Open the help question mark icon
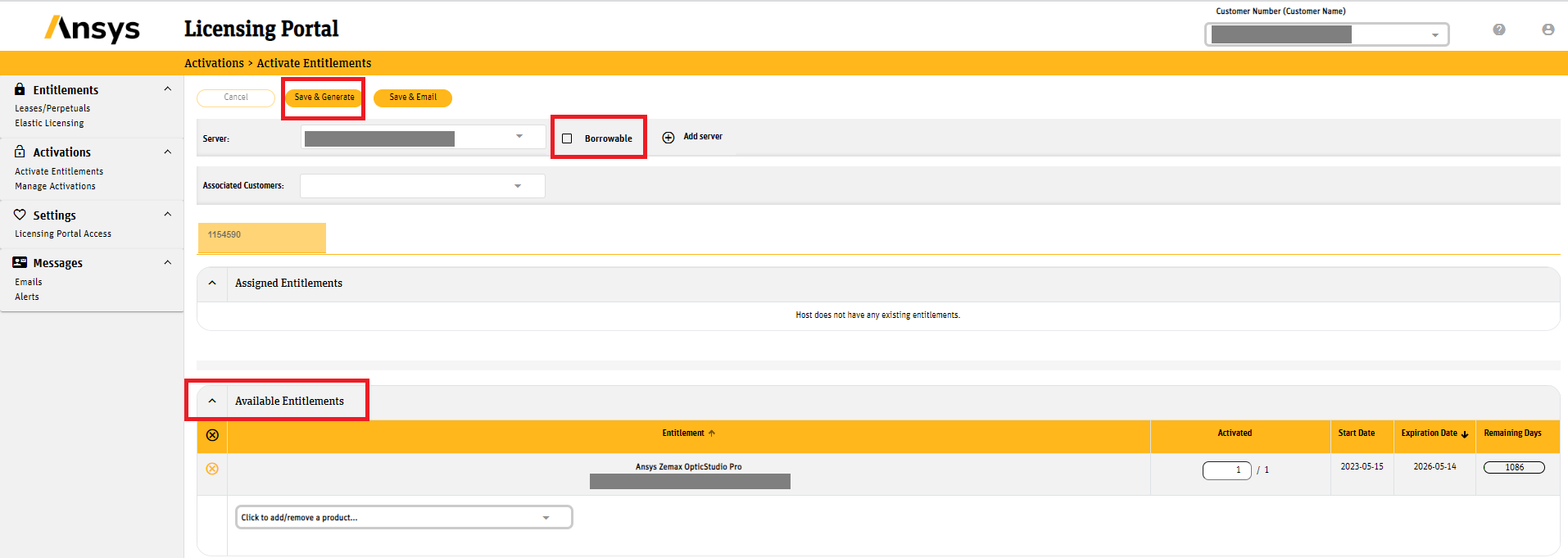Viewport: 1568px width, 558px height. (1499, 29)
